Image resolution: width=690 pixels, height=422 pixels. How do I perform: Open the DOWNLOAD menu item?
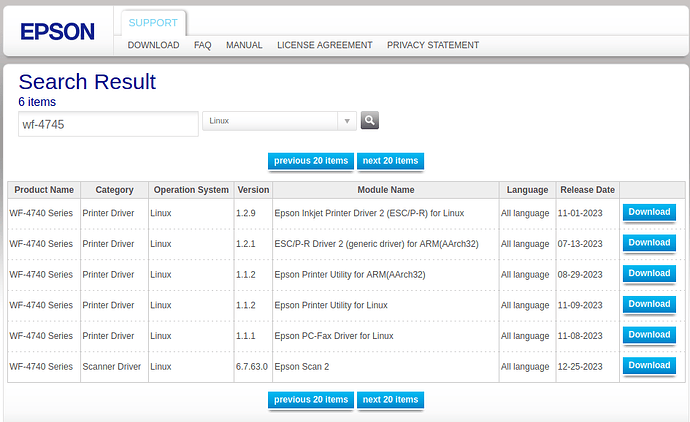(x=153, y=45)
